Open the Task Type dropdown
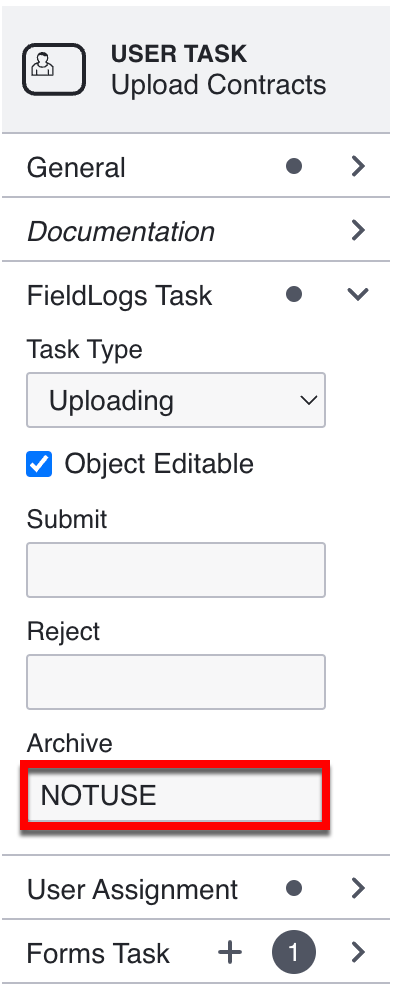396x1008 pixels. tap(176, 400)
